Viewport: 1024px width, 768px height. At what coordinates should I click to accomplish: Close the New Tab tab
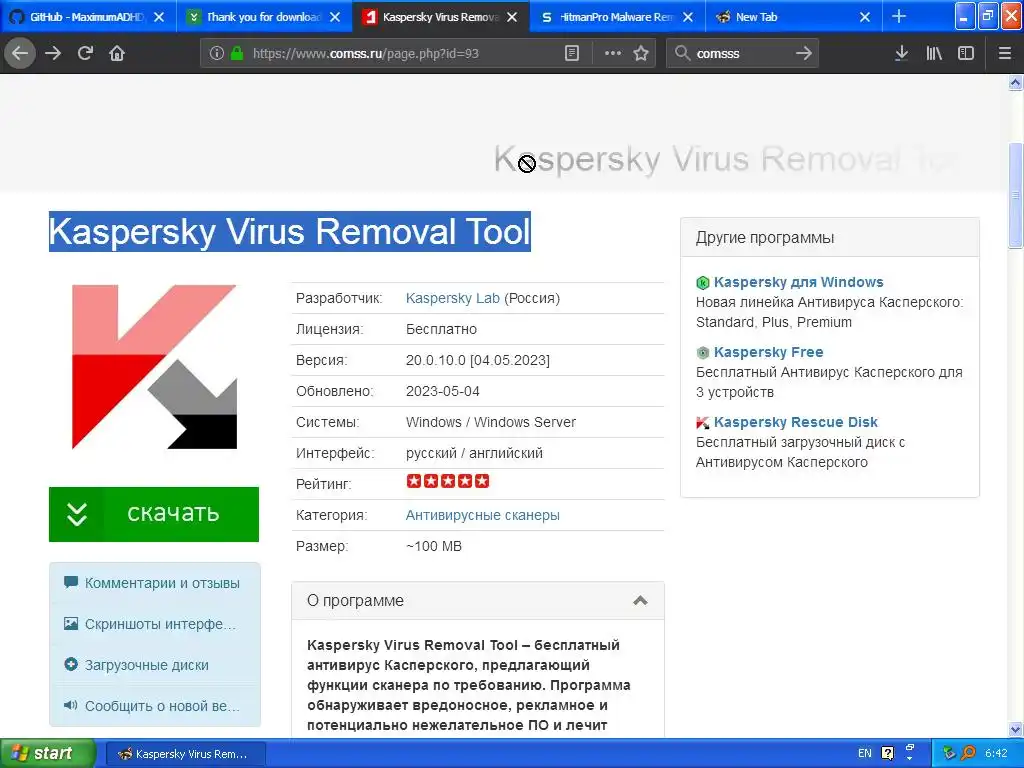click(x=865, y=17)
